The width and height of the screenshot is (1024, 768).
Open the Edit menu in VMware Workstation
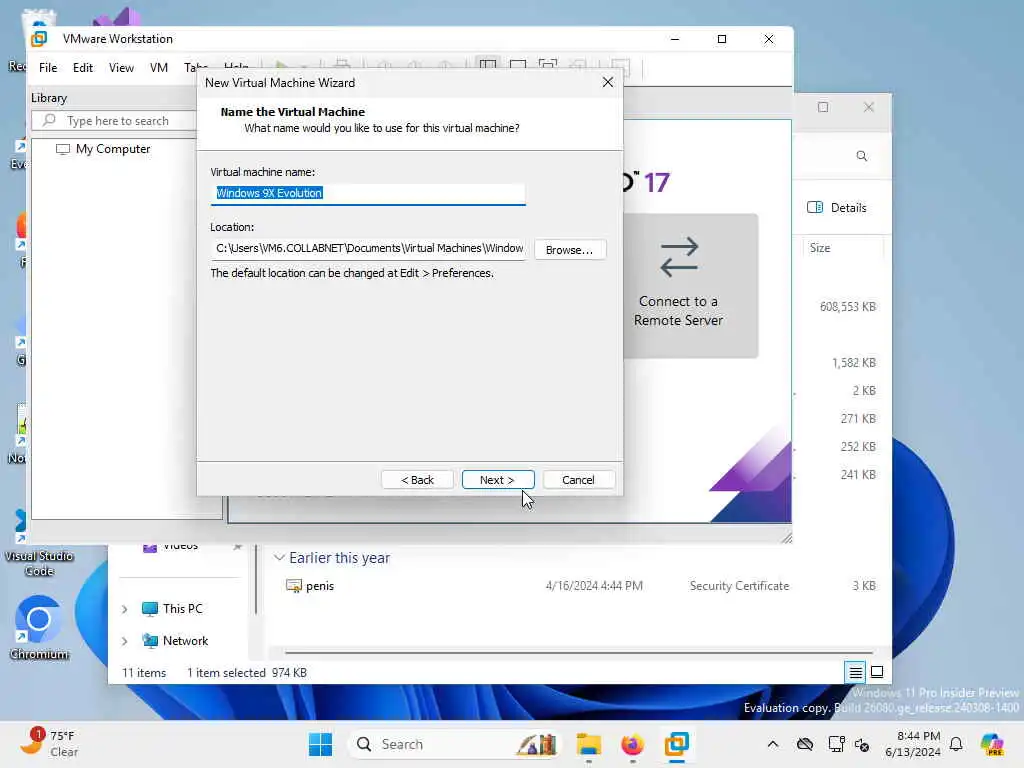(82, 68)
